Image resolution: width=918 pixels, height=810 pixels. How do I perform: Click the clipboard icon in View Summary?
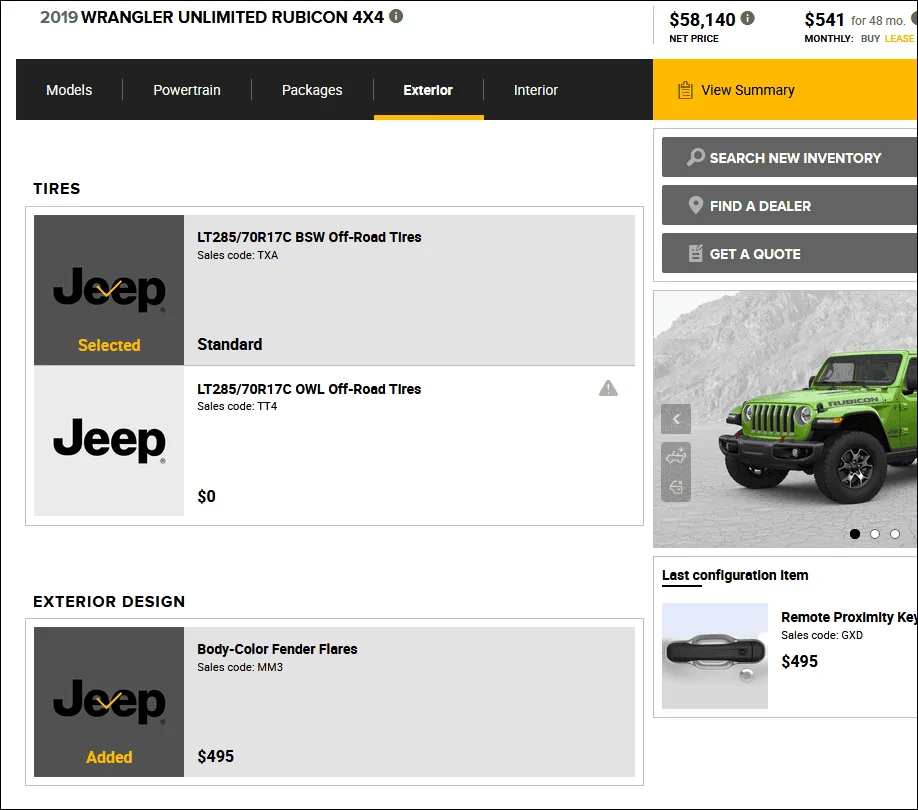click(685, 90)
